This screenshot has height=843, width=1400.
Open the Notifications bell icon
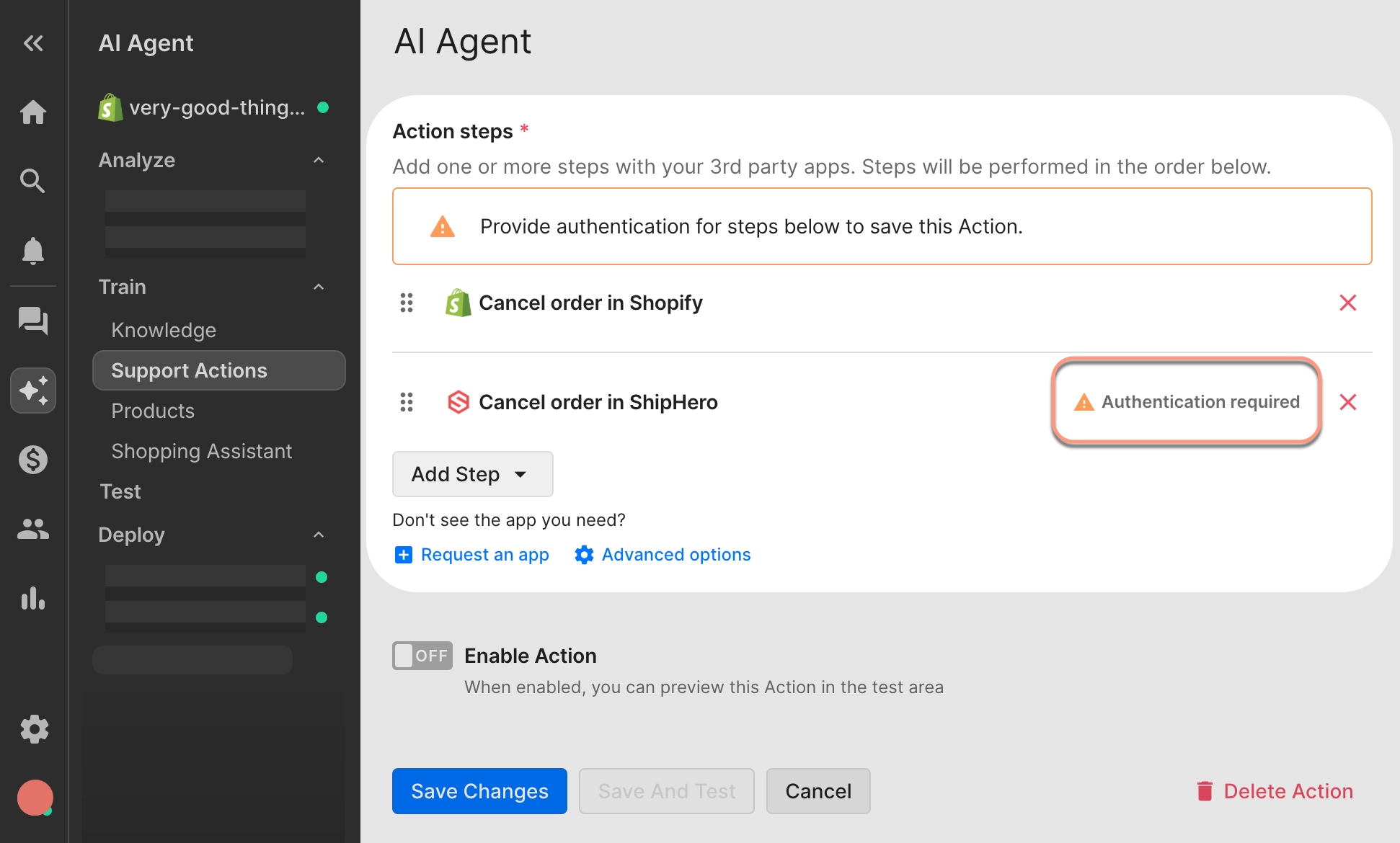[33, 251]
